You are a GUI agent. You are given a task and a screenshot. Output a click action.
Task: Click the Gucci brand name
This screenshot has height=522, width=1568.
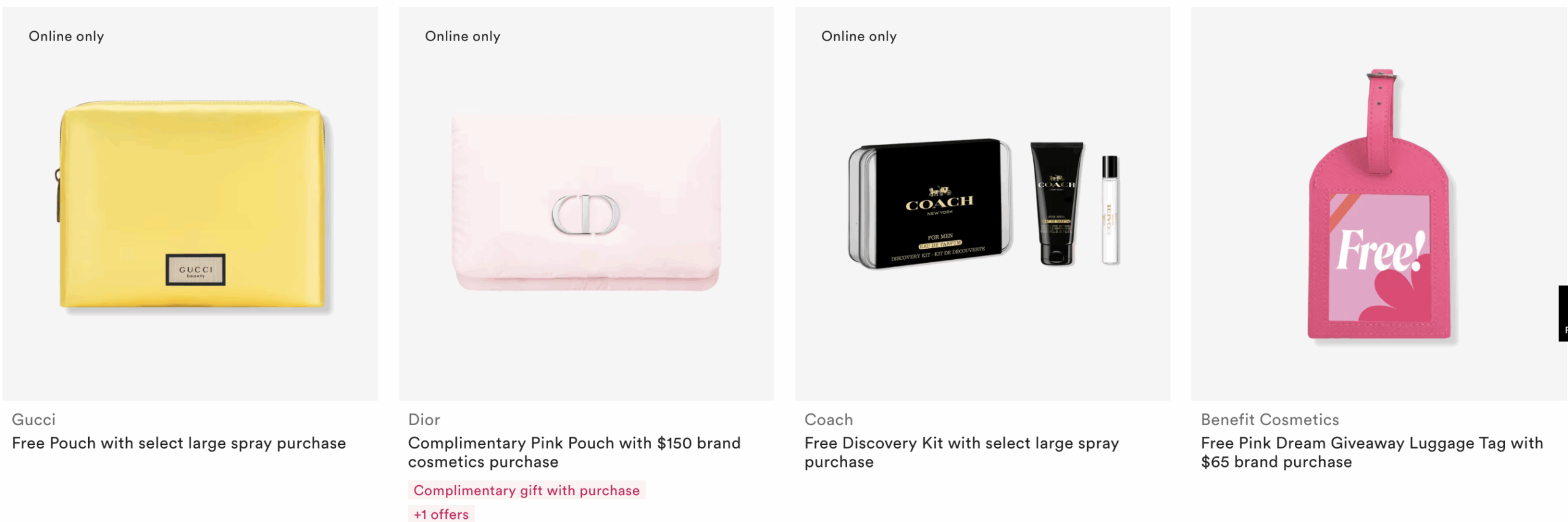tap(34, 420)
